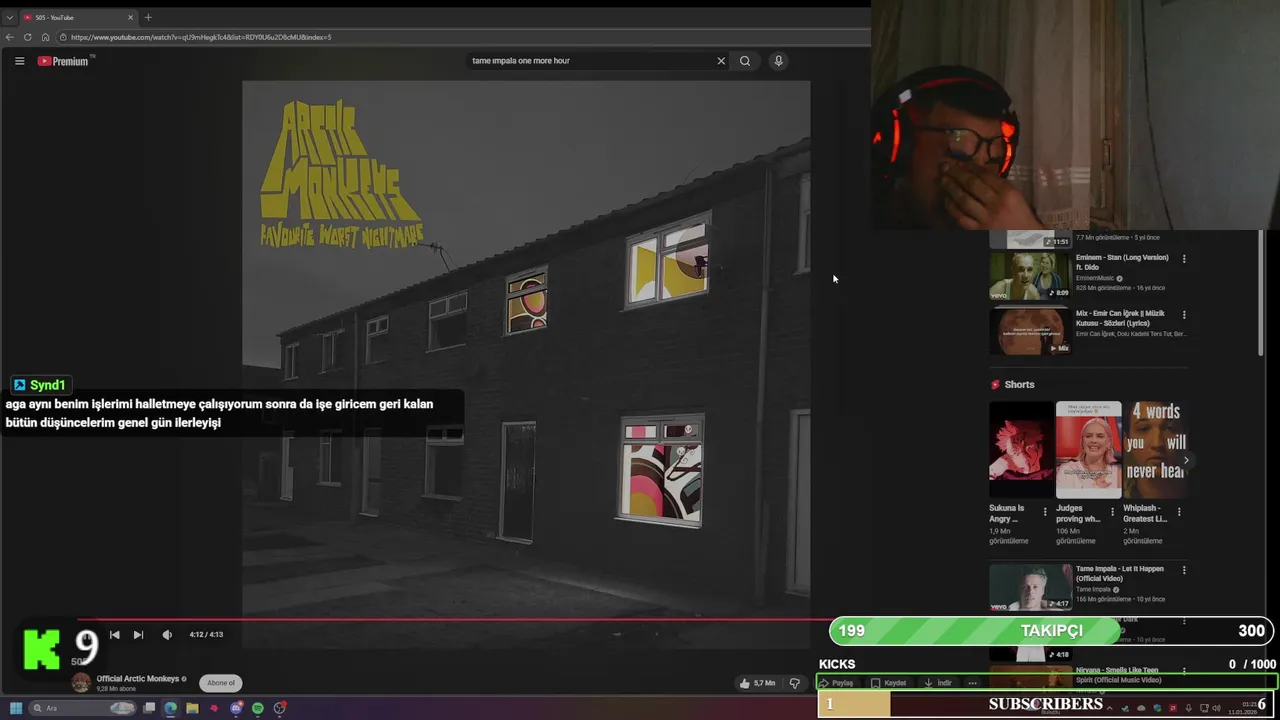Open File Explorer from the taskbar

pos(192,708)
